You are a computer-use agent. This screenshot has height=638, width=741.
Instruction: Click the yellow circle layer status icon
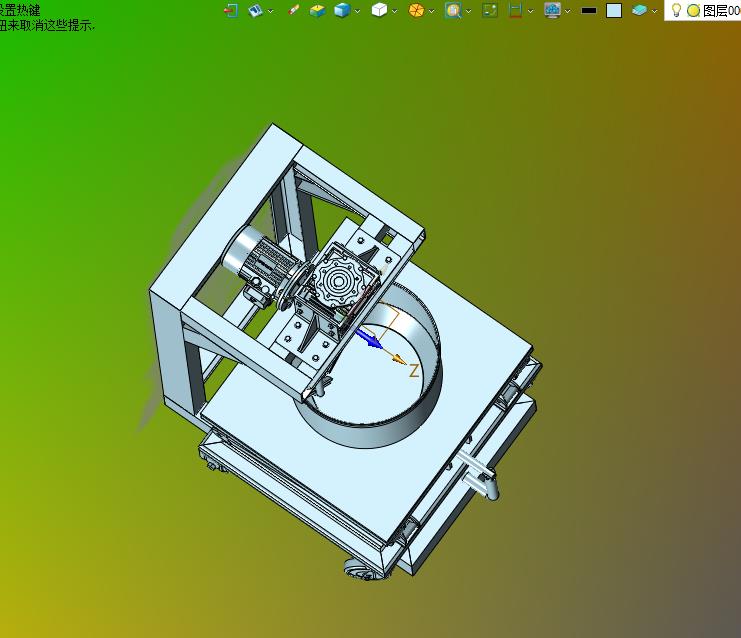693,10
